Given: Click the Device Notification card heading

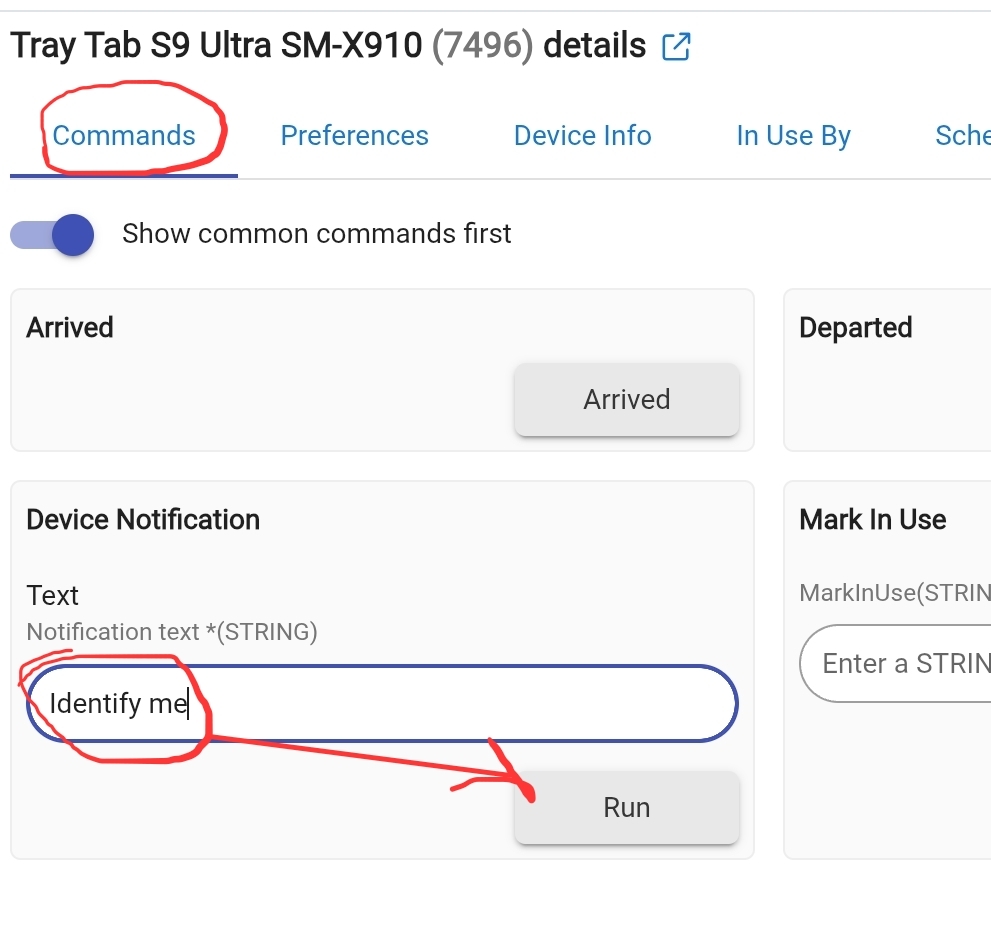Looking at the screenshot, I should tap(143, 520).
